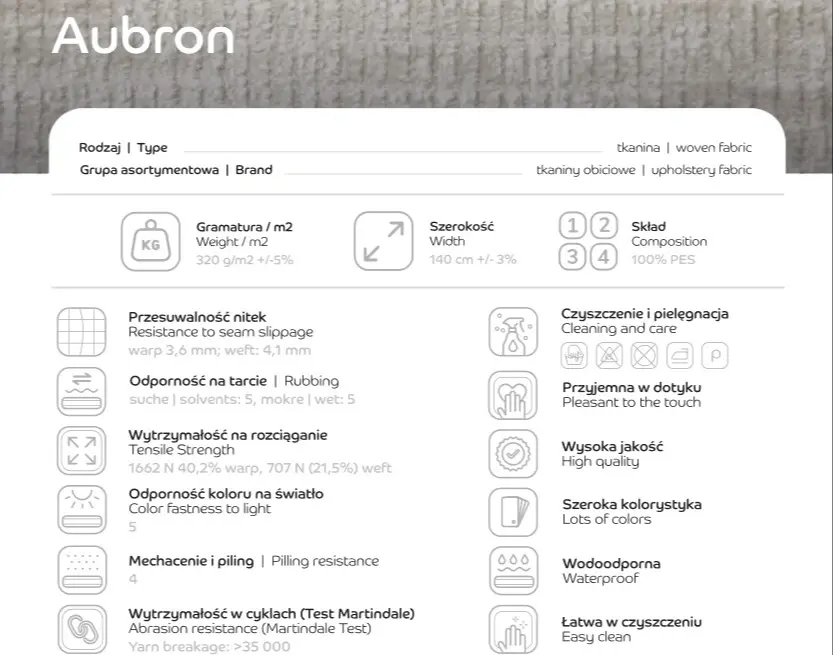The height and width of the screenshot is (655, 833).
Task: Click the 'Skład' heading
Action: pyautogui.click(x=649, y=226)
